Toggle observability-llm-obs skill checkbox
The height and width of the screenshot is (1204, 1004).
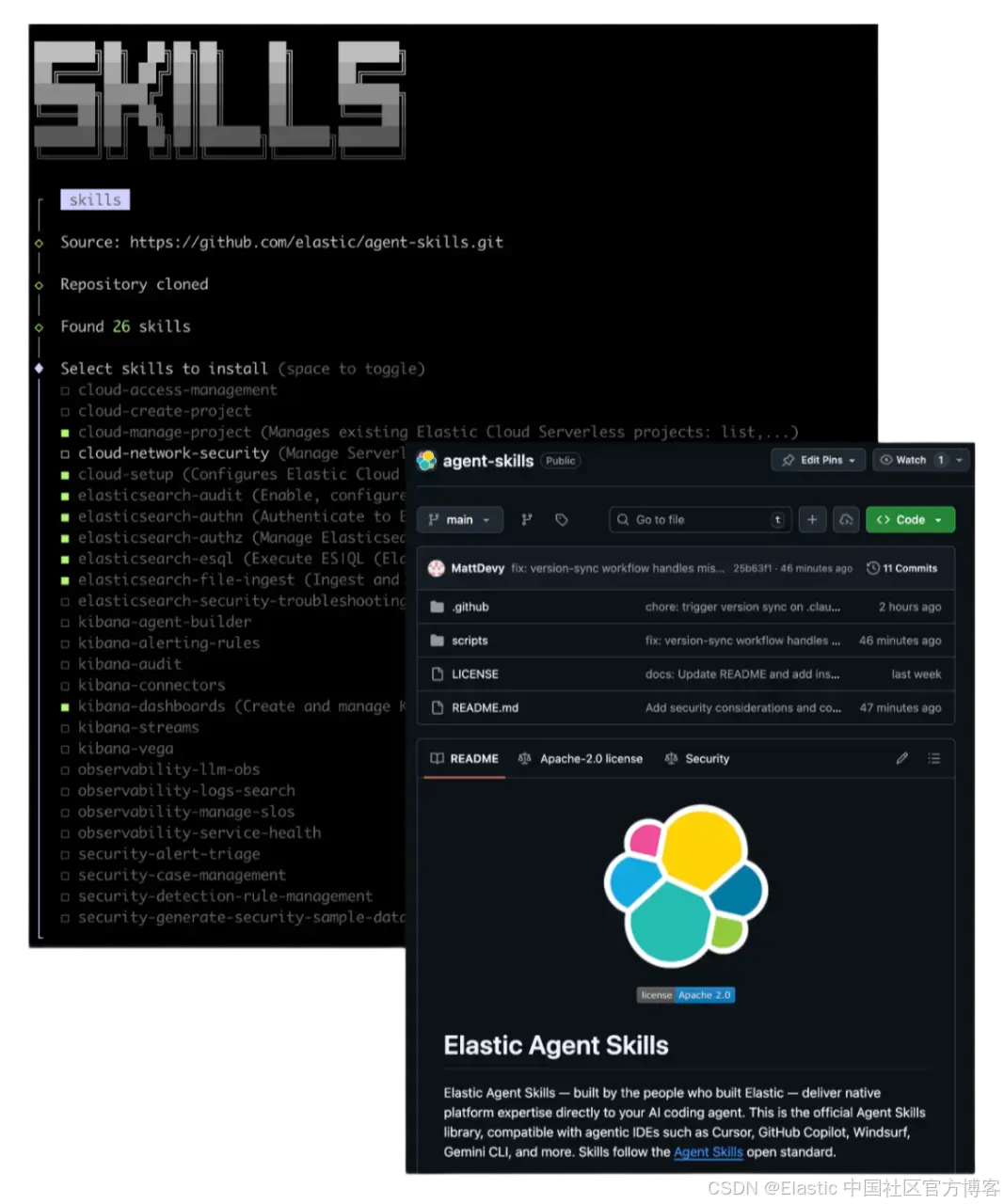click(65, 770)
